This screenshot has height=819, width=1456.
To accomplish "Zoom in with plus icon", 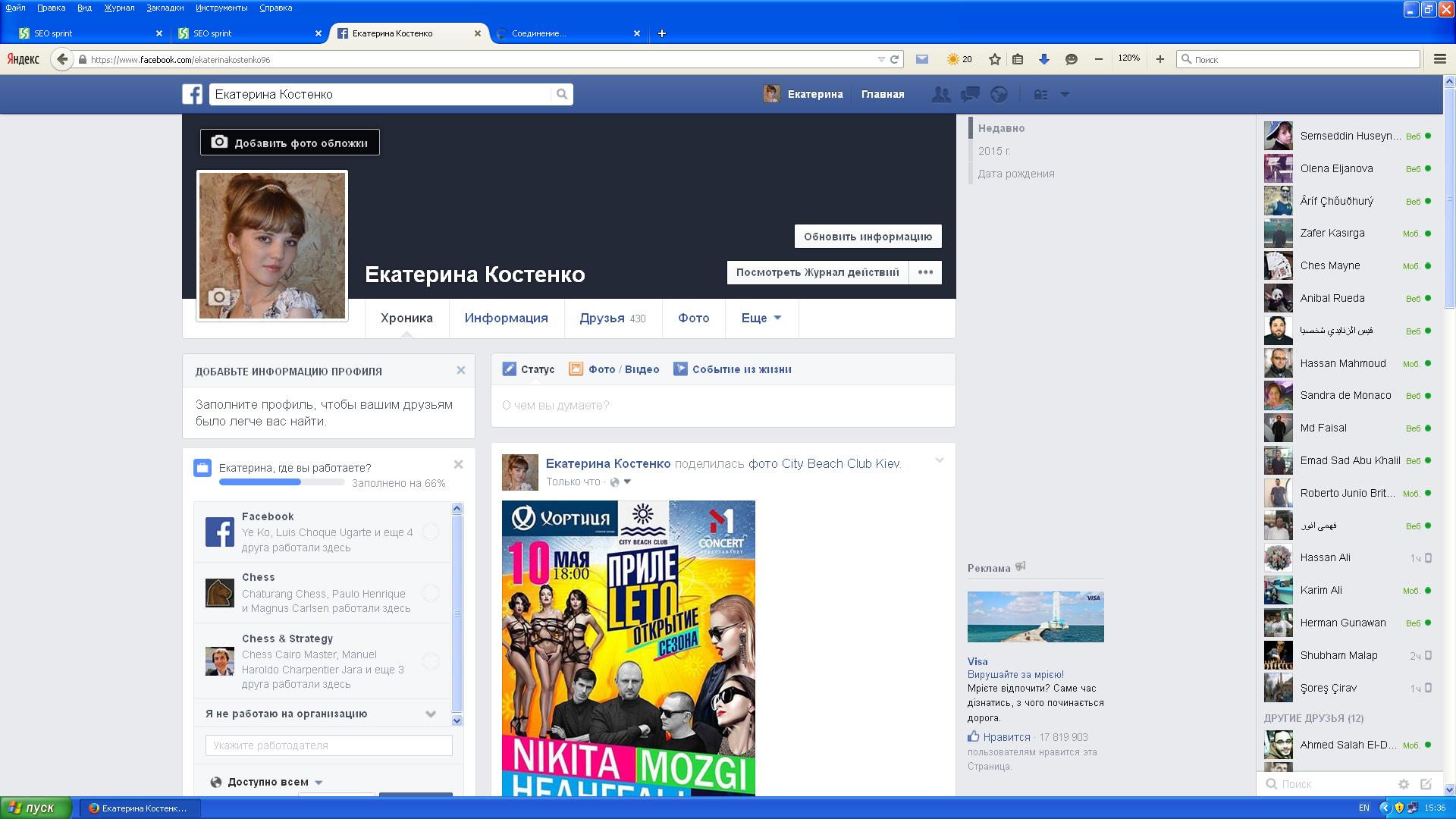I will tap(1159, 59).
